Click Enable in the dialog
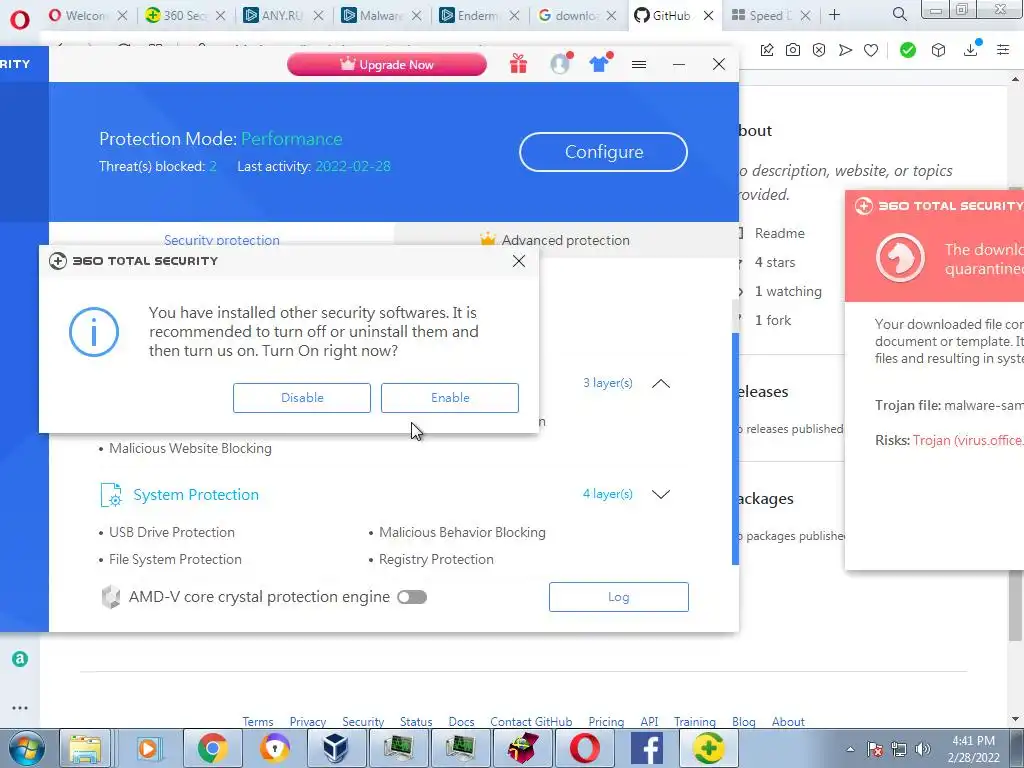Image resolution: width=1024 pixels, height=768 pixels. 450,398
